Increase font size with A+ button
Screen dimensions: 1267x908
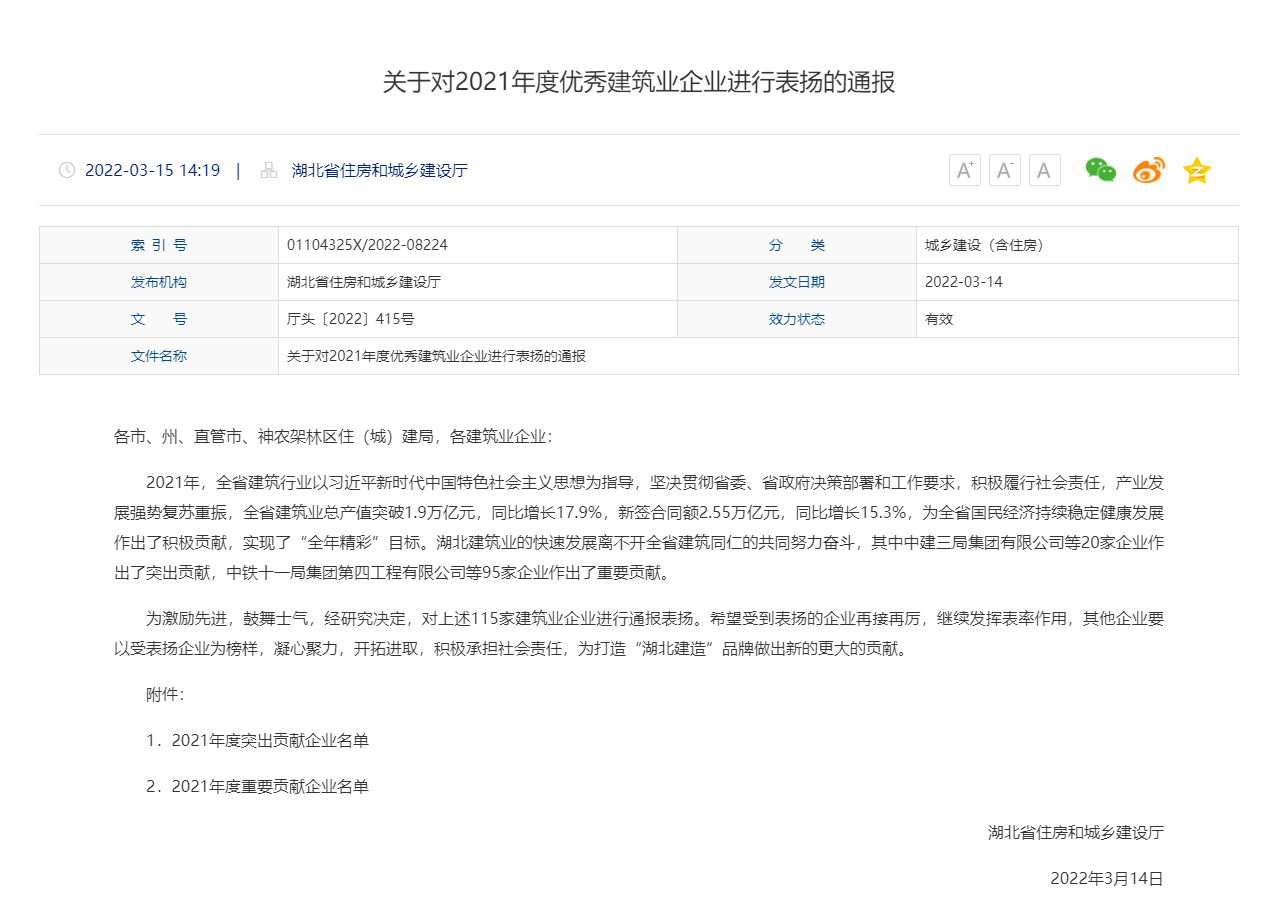click(x=964, y=170)
